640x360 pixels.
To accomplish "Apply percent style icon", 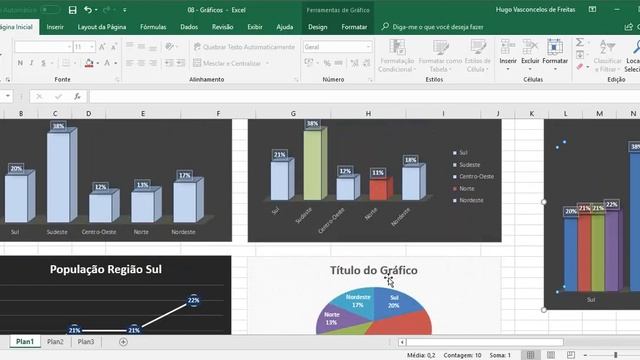I will [x=327, y=63].
